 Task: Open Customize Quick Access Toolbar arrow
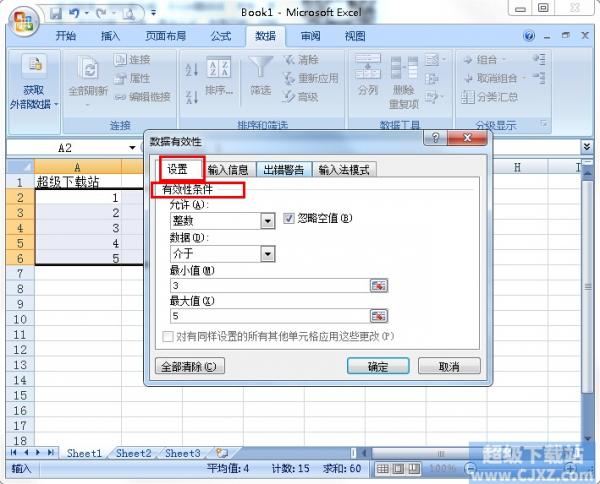[153, 13]
